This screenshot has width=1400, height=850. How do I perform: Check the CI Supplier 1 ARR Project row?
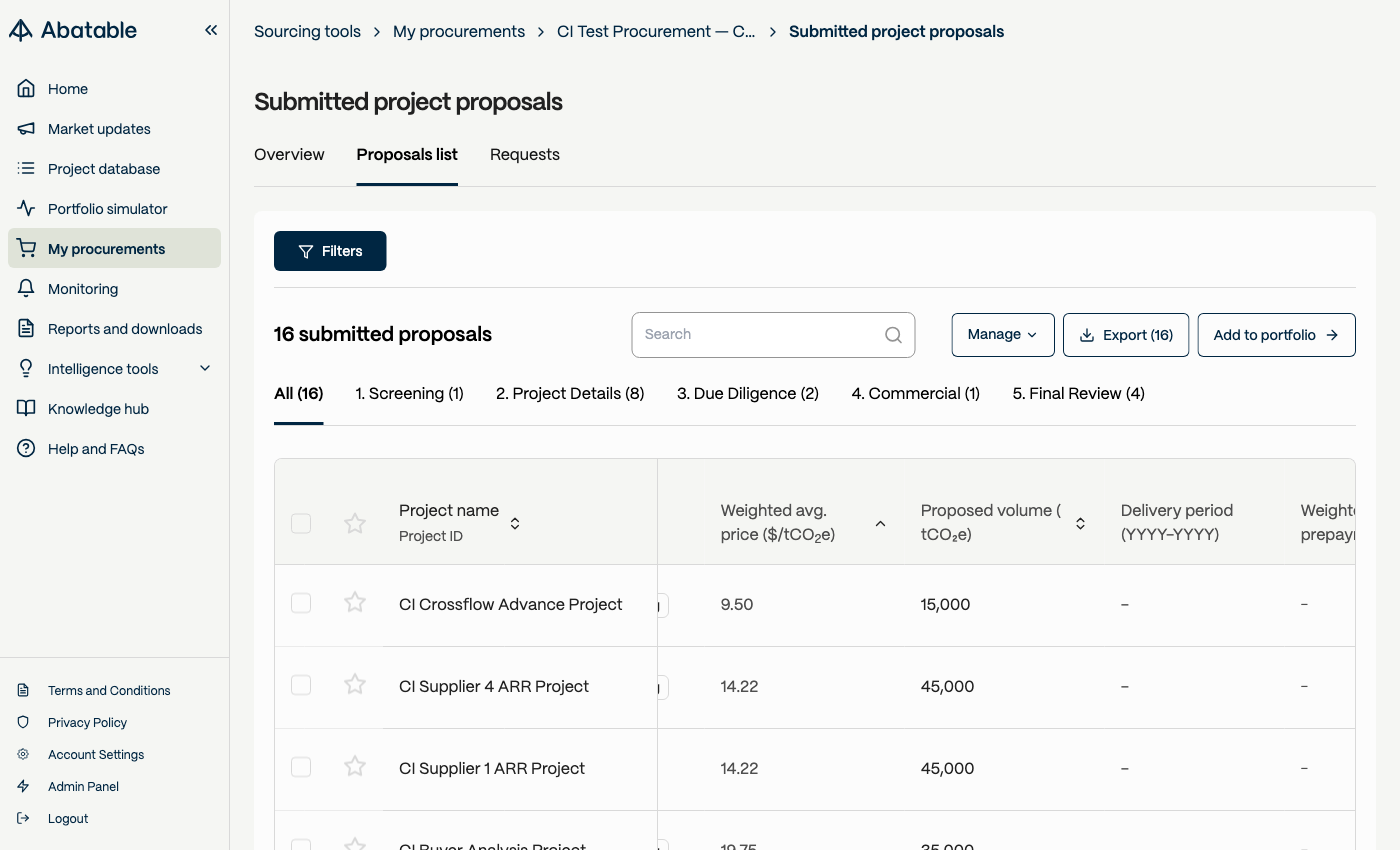[301, 767]
